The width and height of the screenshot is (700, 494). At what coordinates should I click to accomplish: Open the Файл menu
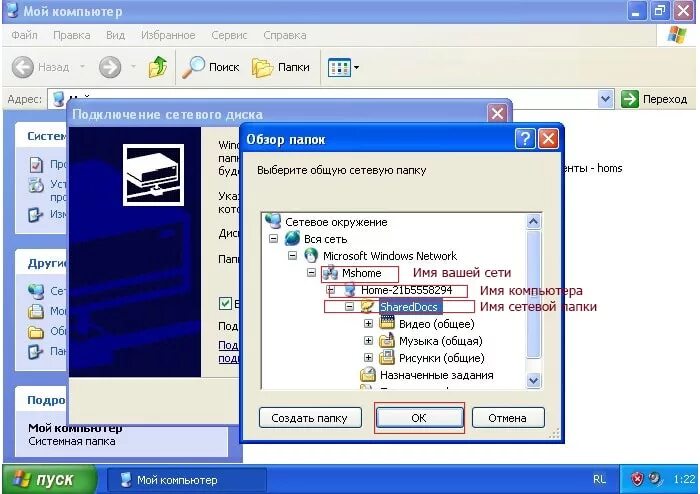[x=24, y=35]
